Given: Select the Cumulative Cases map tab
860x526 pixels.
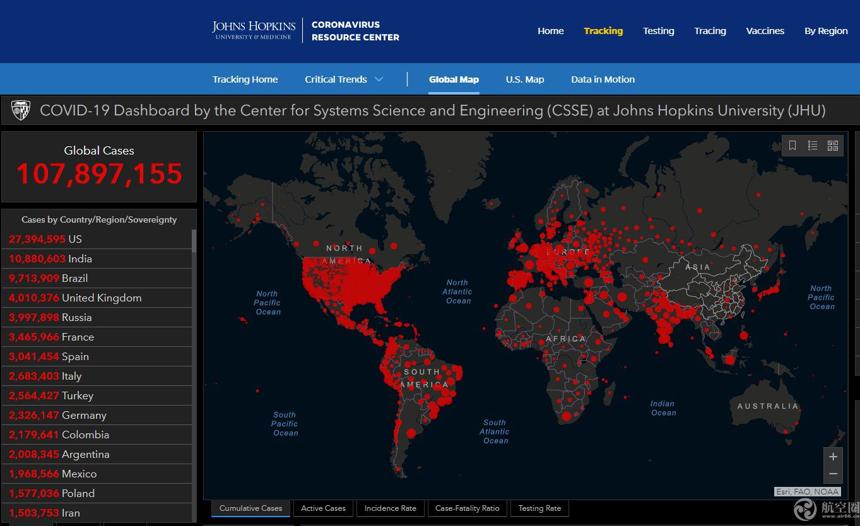Looking at the screenshot, I should tap(251, 508).
